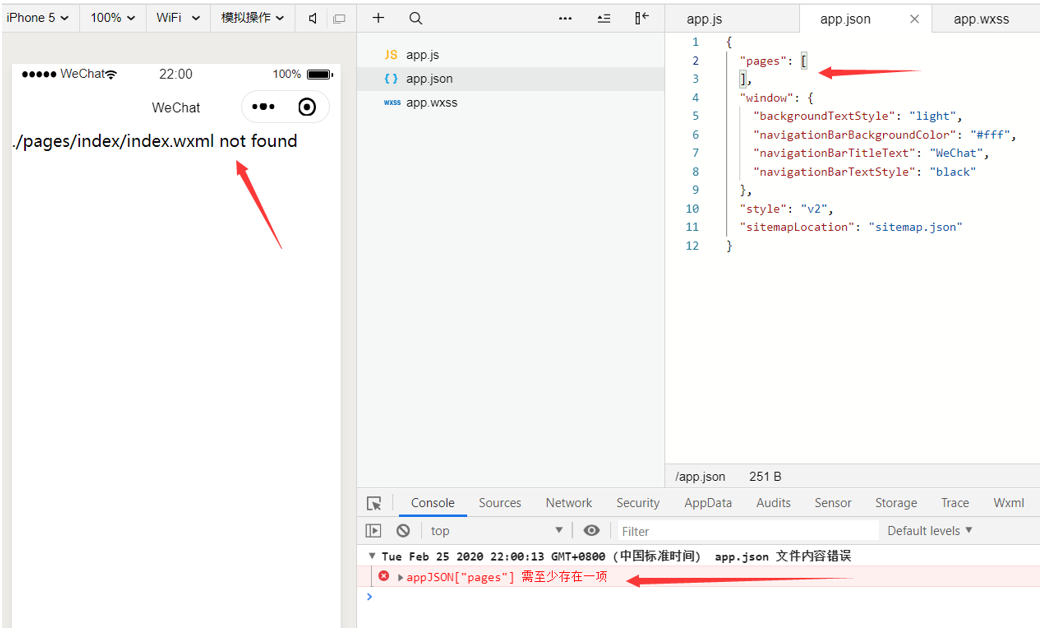Collapse the app.json error group triangle
Image resolution: width=1040 pixels, height=642 pixels.
point(372,556)
